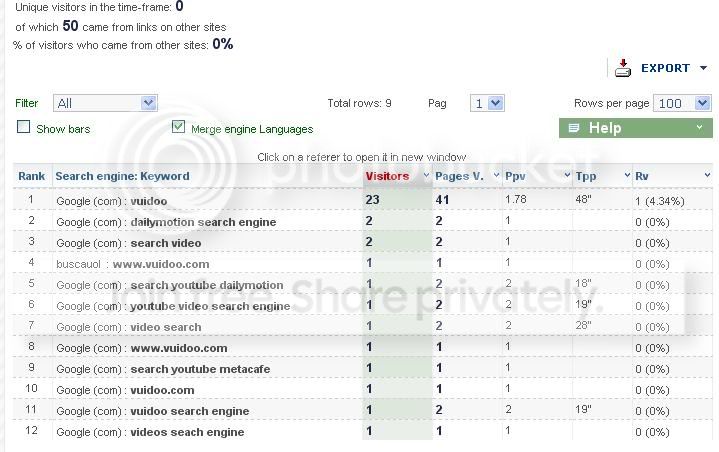This screenshot has height=452, width=719.
Task: Open the buscauol www.vuidoo.com referer
Action: coord(133,264)
